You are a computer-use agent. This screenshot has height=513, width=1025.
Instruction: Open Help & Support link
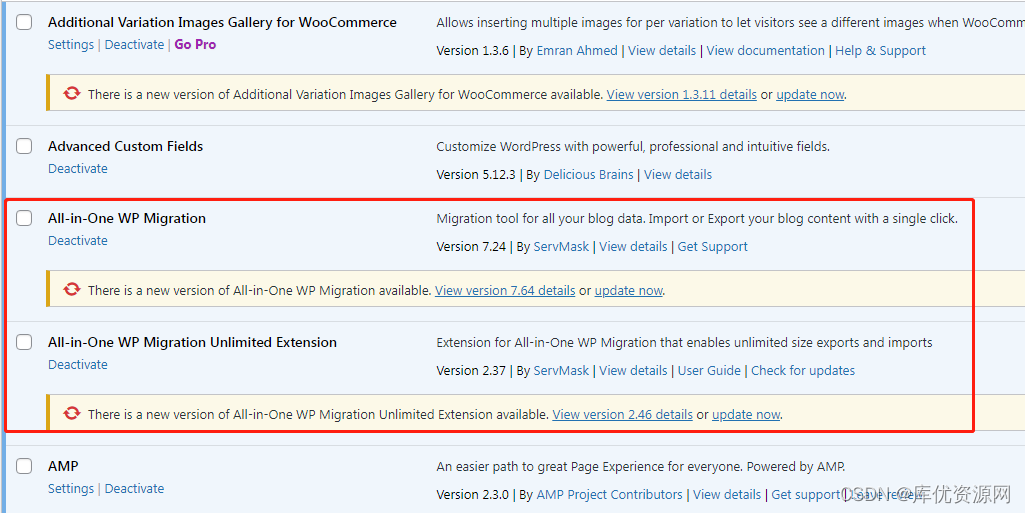point(881,50)
